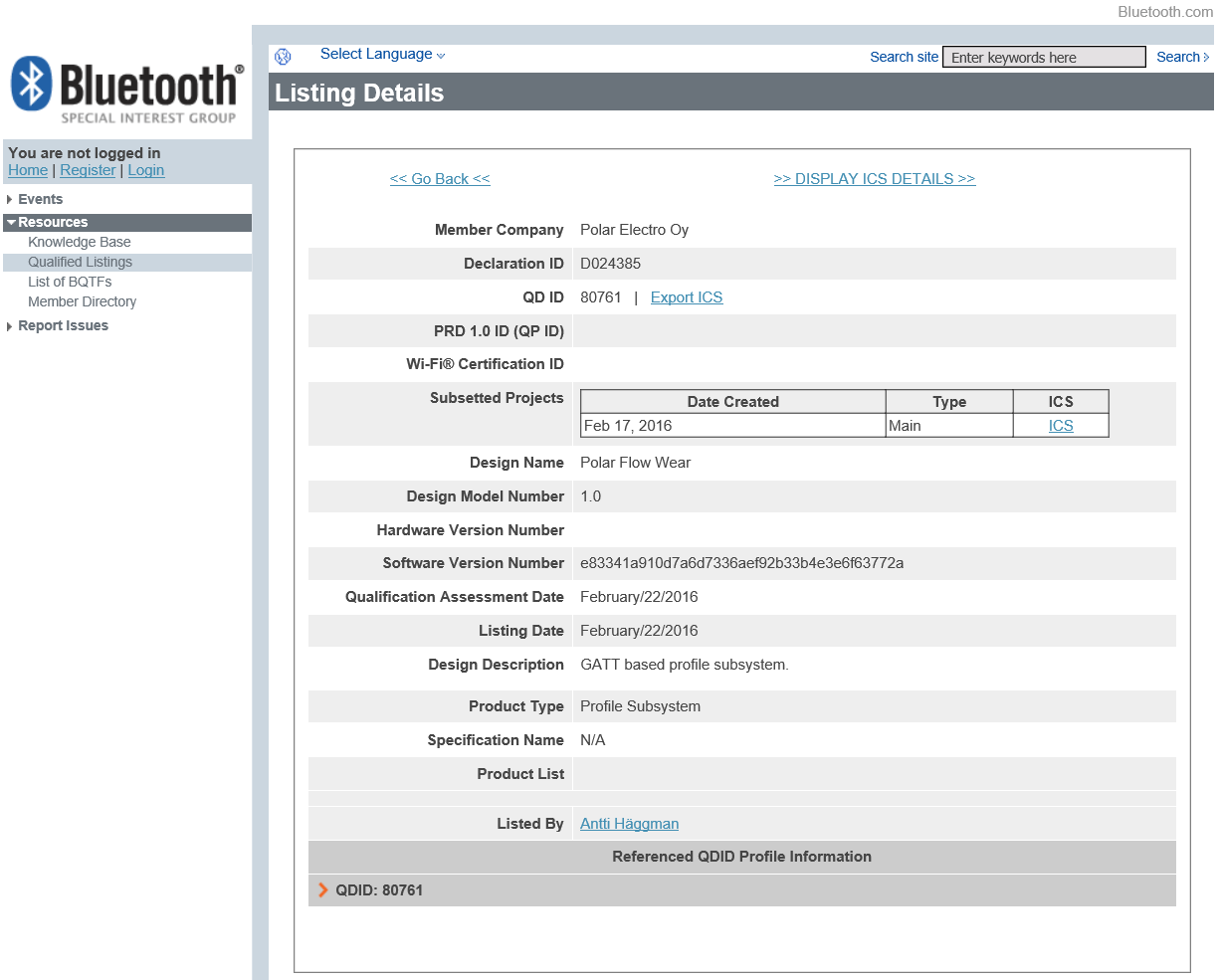Open the Select Language dropdown
Viewport: 1220px width, 980px height.
pos(382,55)
